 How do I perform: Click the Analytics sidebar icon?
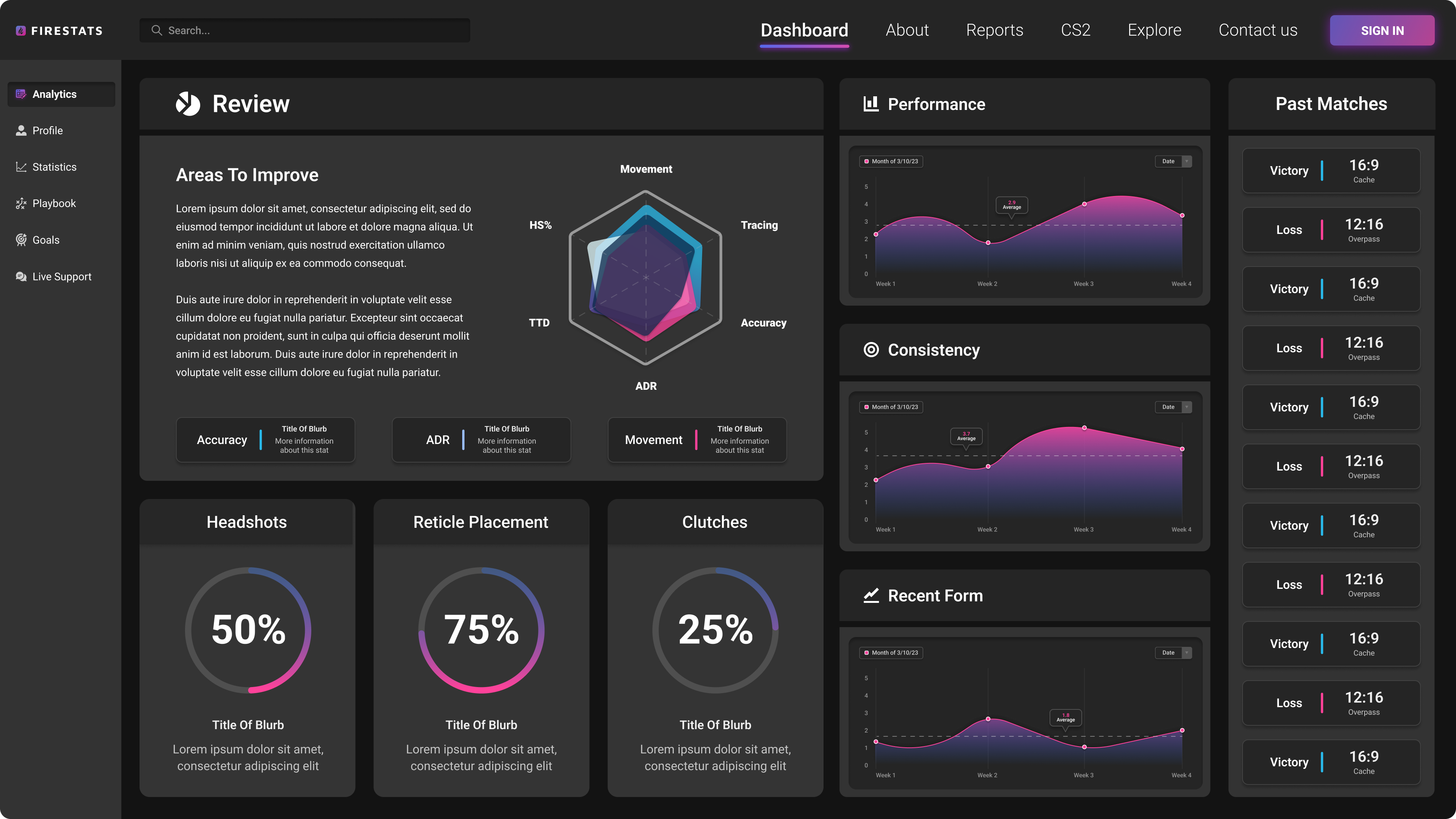click(21, 94)
